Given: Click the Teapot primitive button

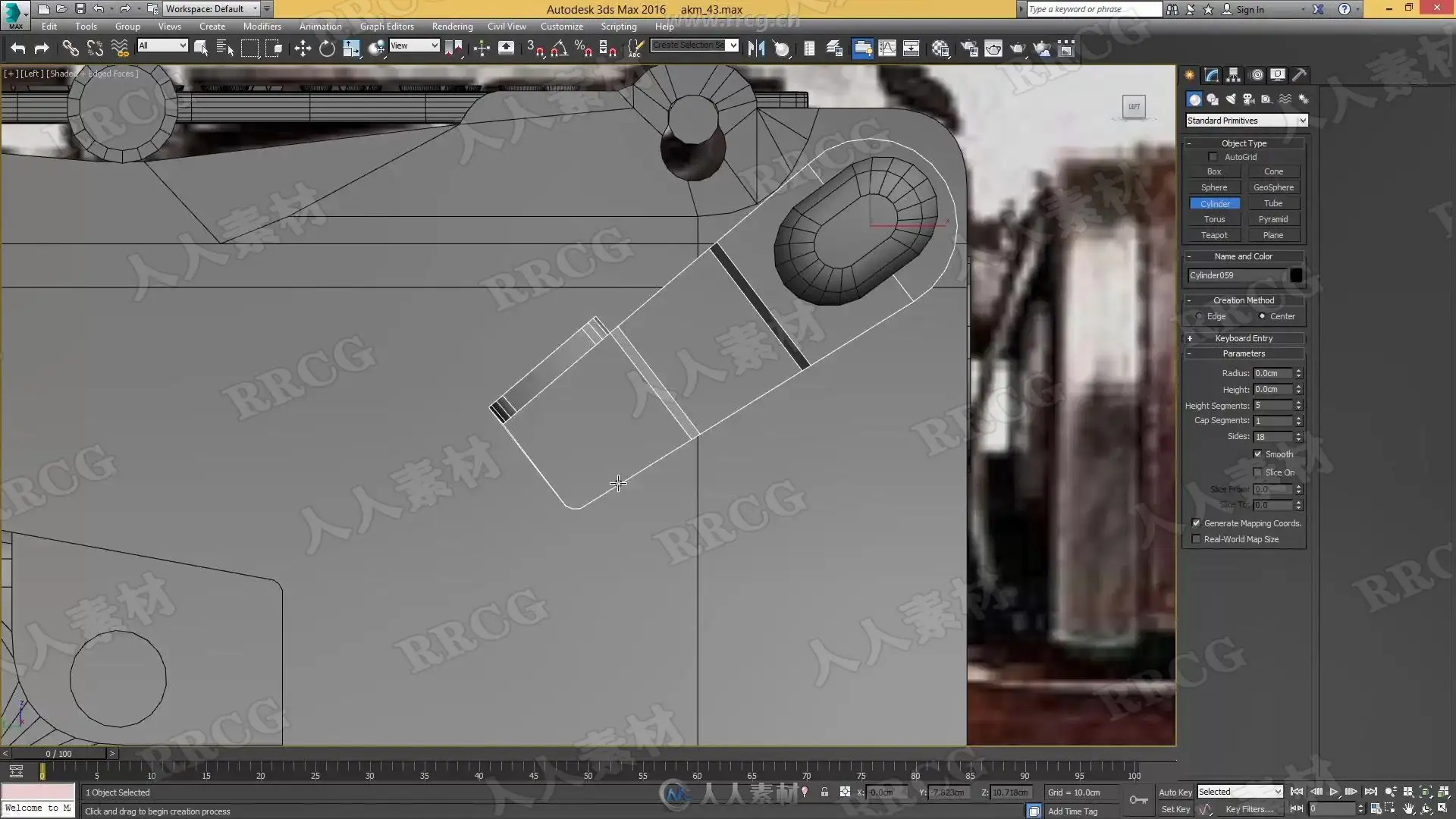Looking at the screenshot, I should pos(1214,235).
